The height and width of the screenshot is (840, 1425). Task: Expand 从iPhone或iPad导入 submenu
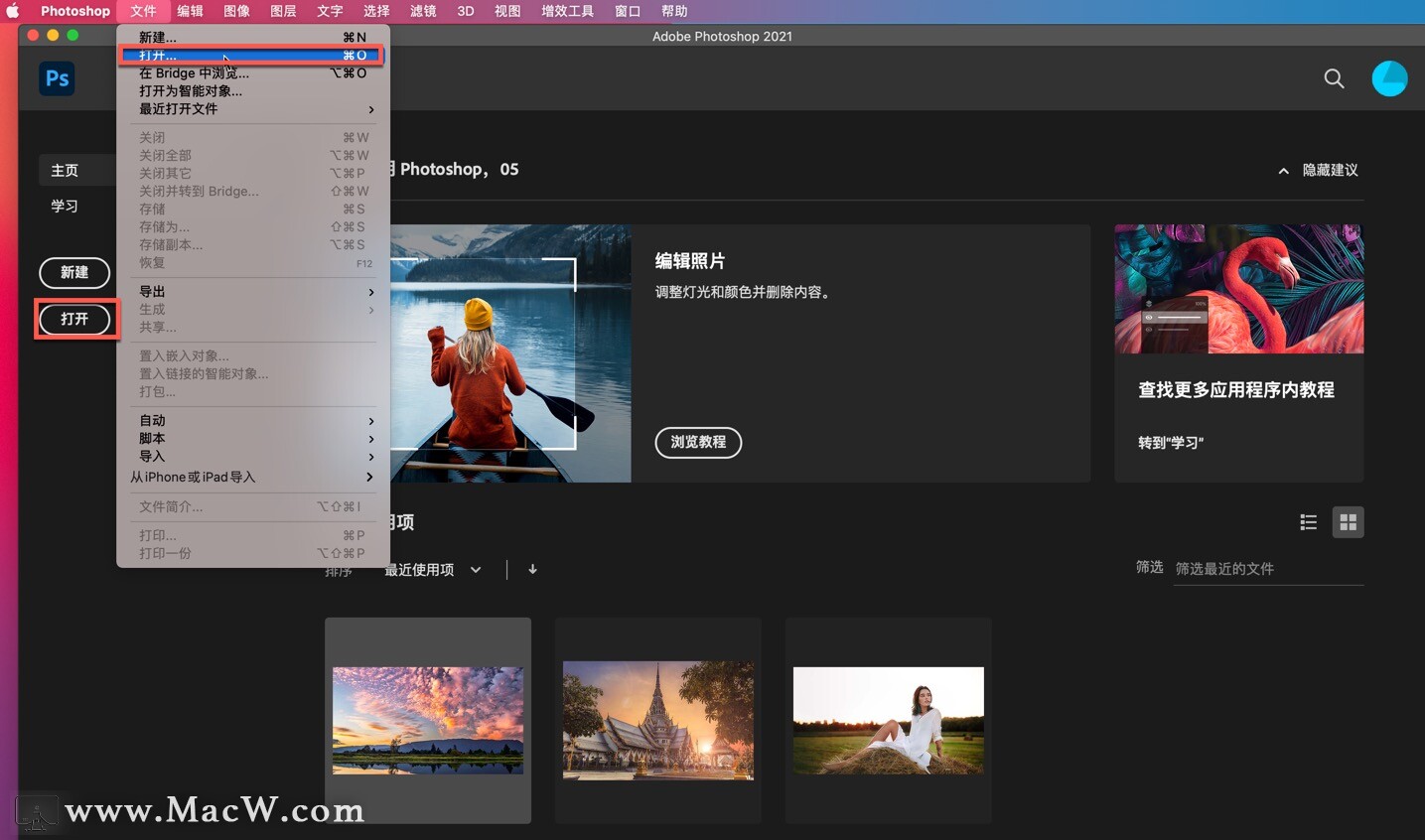pos(252,478)
